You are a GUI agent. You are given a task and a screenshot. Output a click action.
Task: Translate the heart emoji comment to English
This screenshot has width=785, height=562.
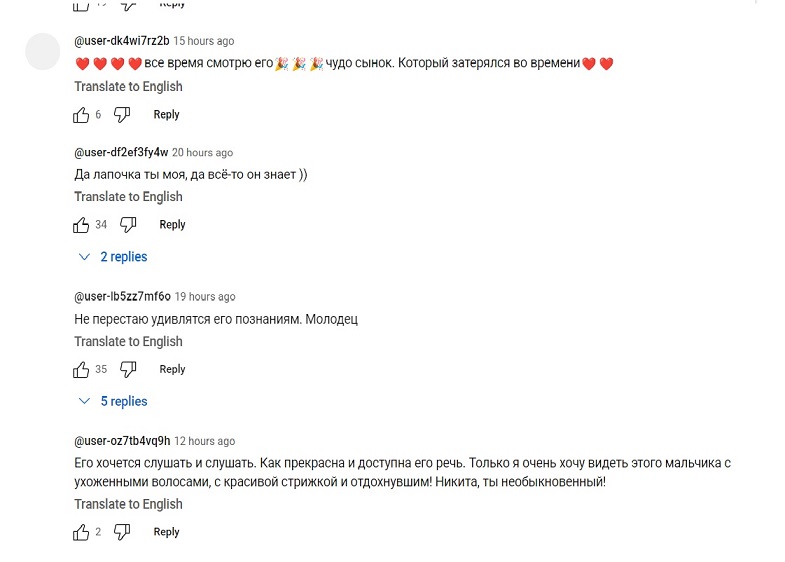(x=128, y=87)
